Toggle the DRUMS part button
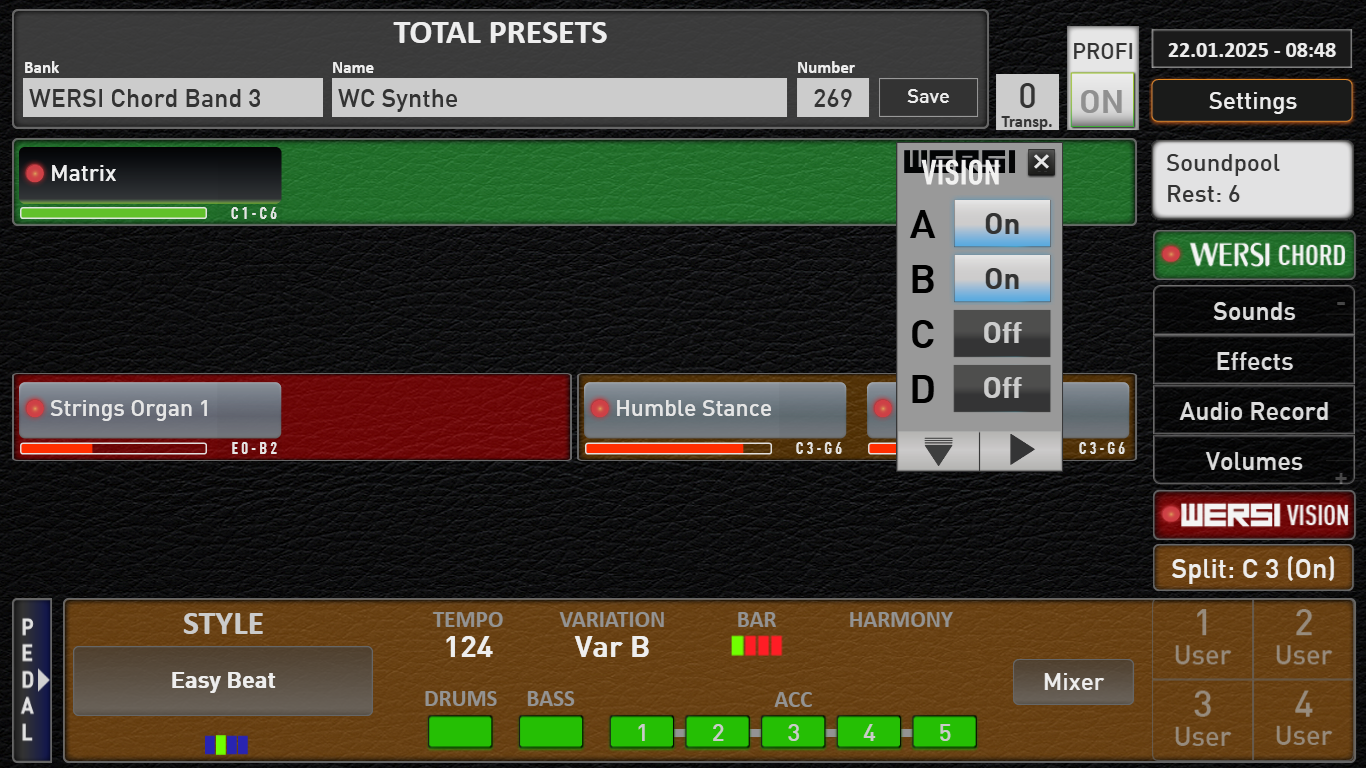This screenshot has height=768, width=1366. (x=460, y=732)
